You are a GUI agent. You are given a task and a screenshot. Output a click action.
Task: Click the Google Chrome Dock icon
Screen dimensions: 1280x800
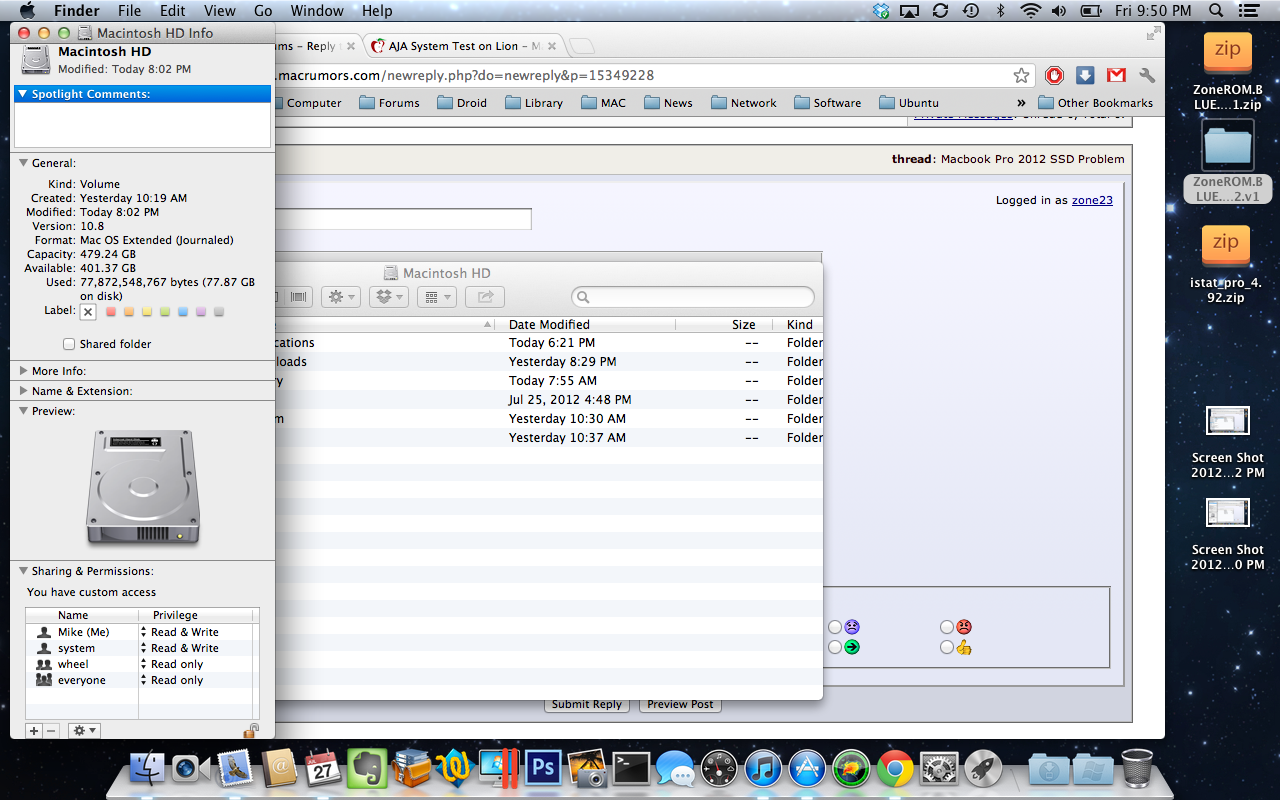(x=895, y=769)
